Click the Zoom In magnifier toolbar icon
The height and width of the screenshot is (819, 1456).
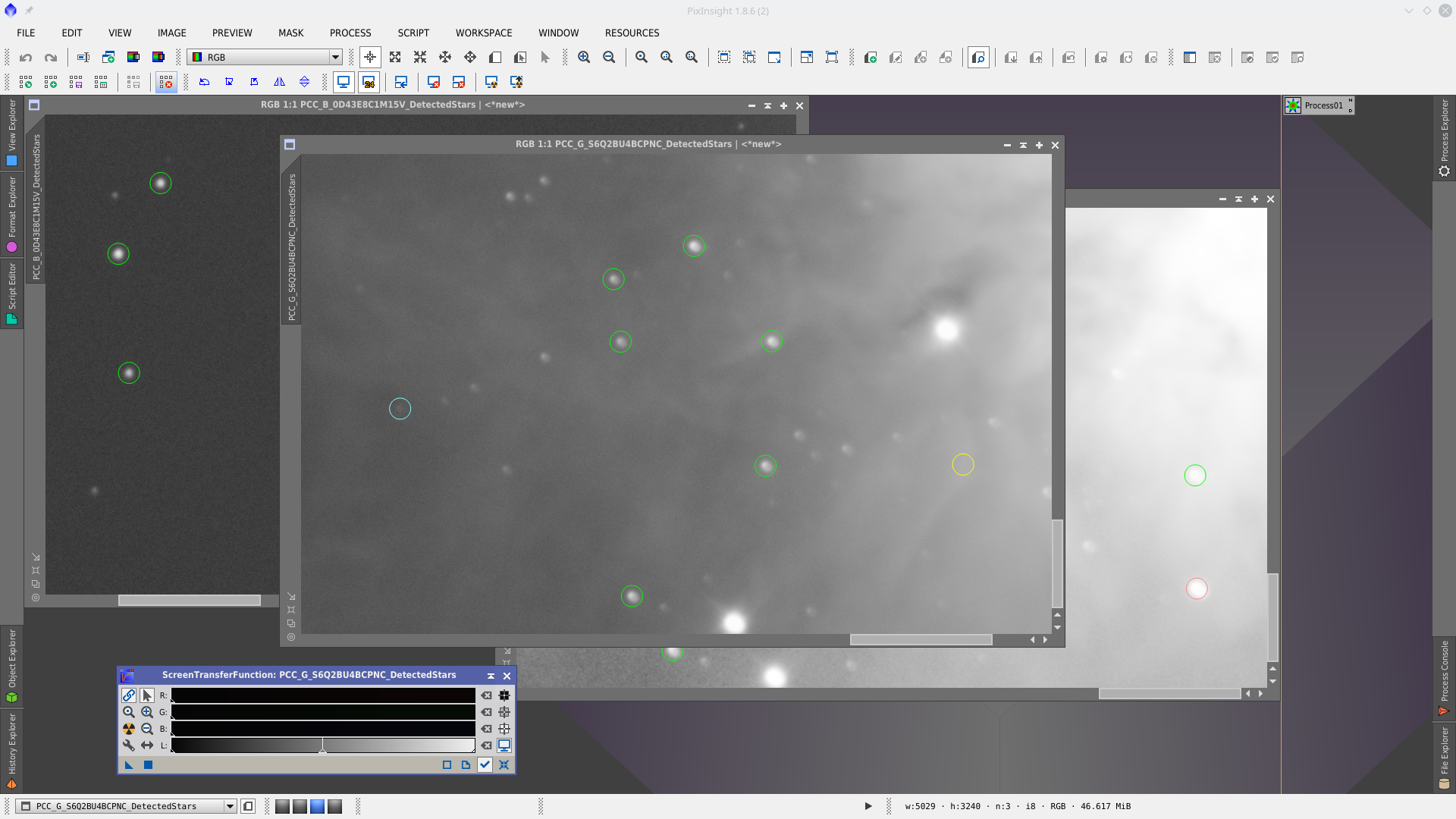[x=584, y=58]
